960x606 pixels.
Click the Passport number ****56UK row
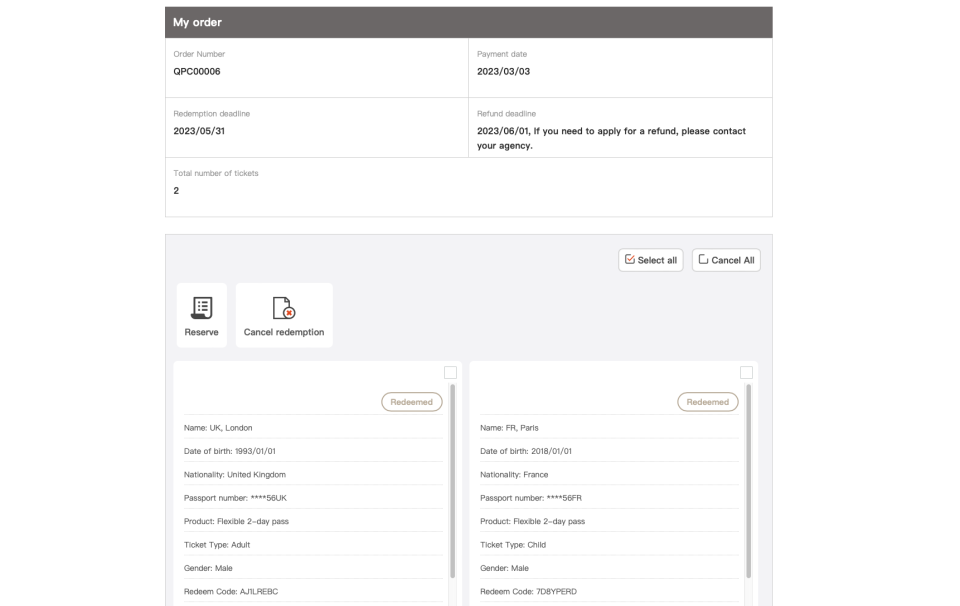[x=313, y=498]
